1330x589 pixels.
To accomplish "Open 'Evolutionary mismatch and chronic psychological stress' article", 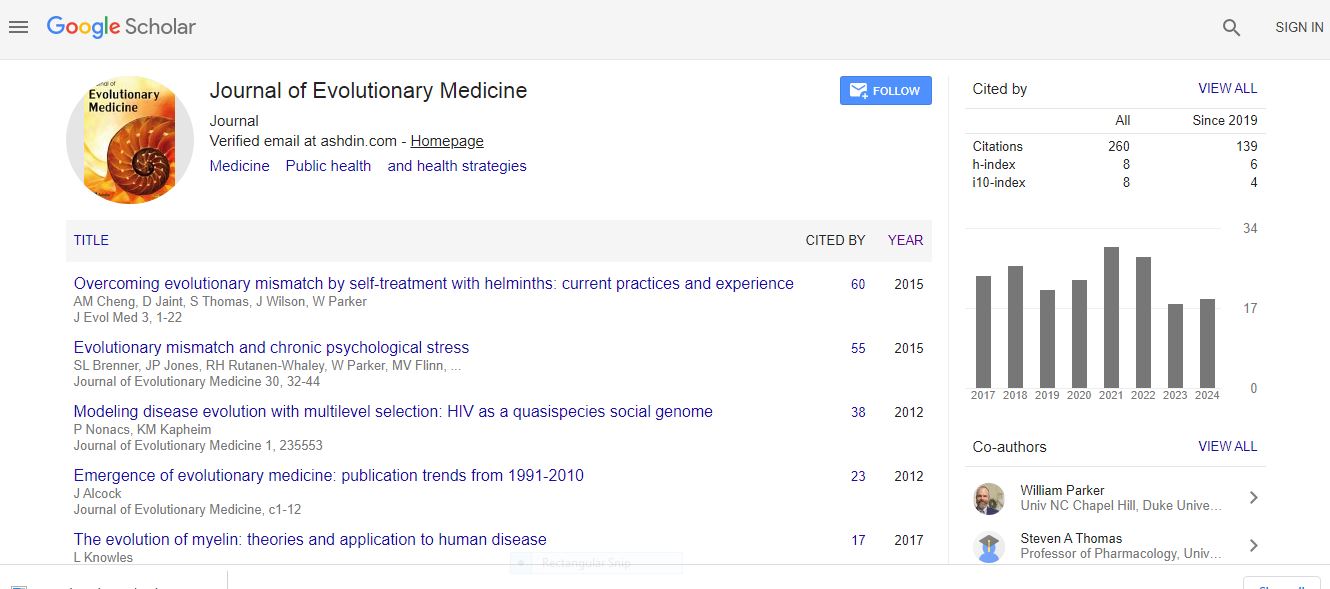I will [x=271, y=348].
